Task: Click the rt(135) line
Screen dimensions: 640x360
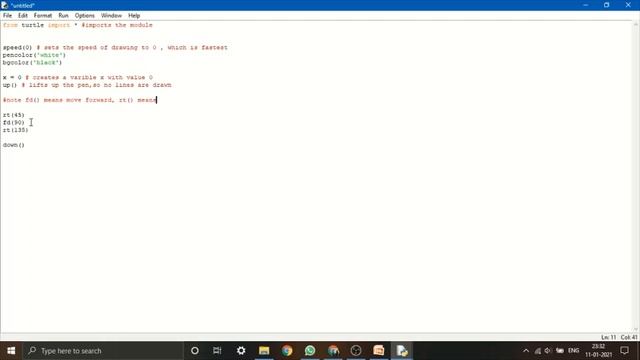Action: coord(16,130)
